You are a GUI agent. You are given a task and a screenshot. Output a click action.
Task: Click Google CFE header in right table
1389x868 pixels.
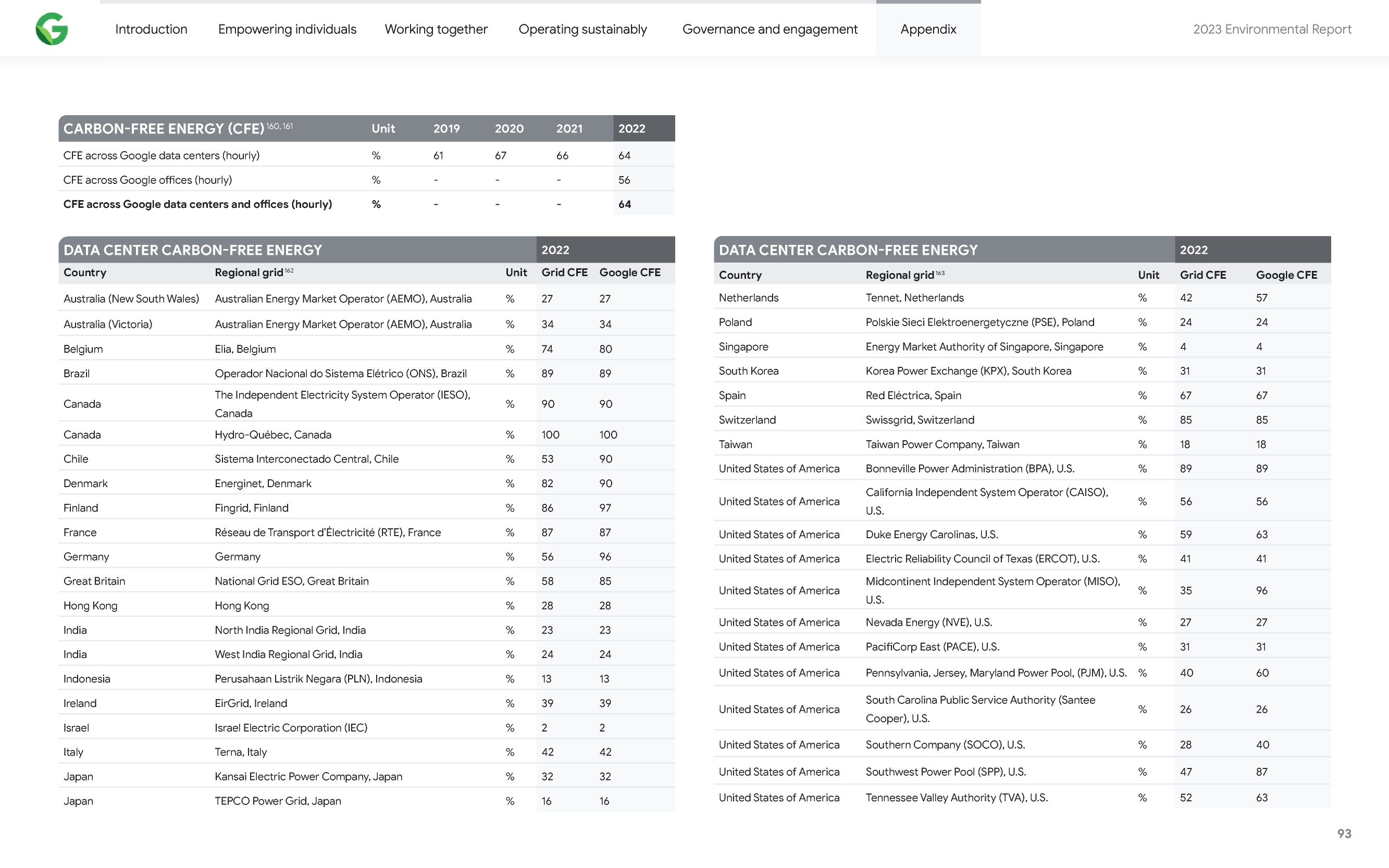coord(1286,275)
